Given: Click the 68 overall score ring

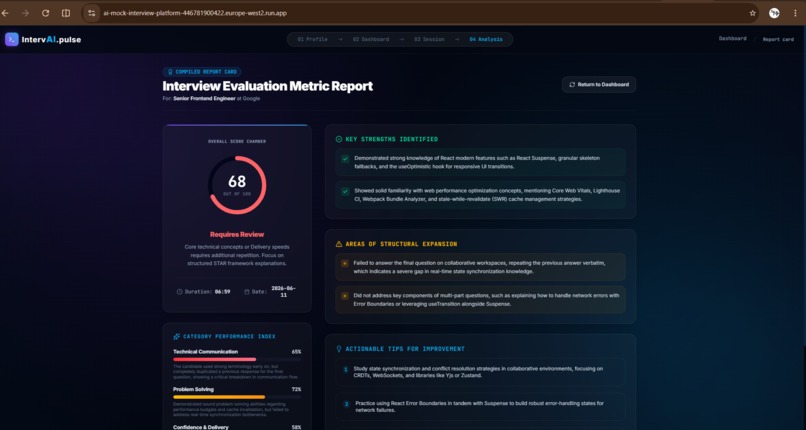Looking at the screenshot, I should click(237, 185).
